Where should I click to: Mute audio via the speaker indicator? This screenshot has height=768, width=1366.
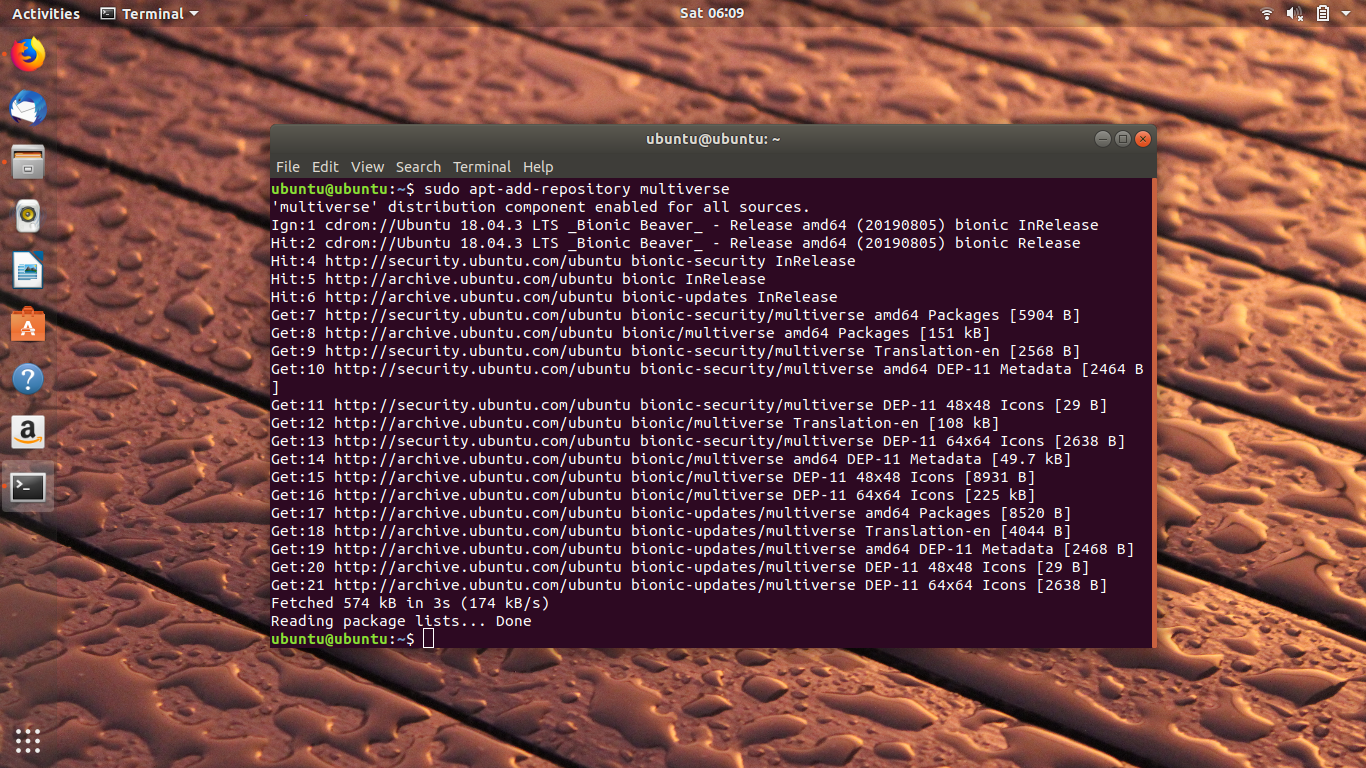pos(1294,13)
